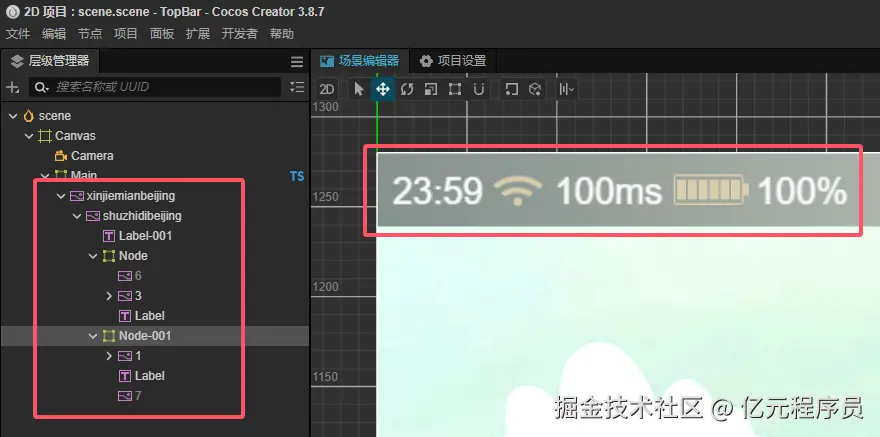
Task: Open the 节点 menu
Action: (90, 34)
